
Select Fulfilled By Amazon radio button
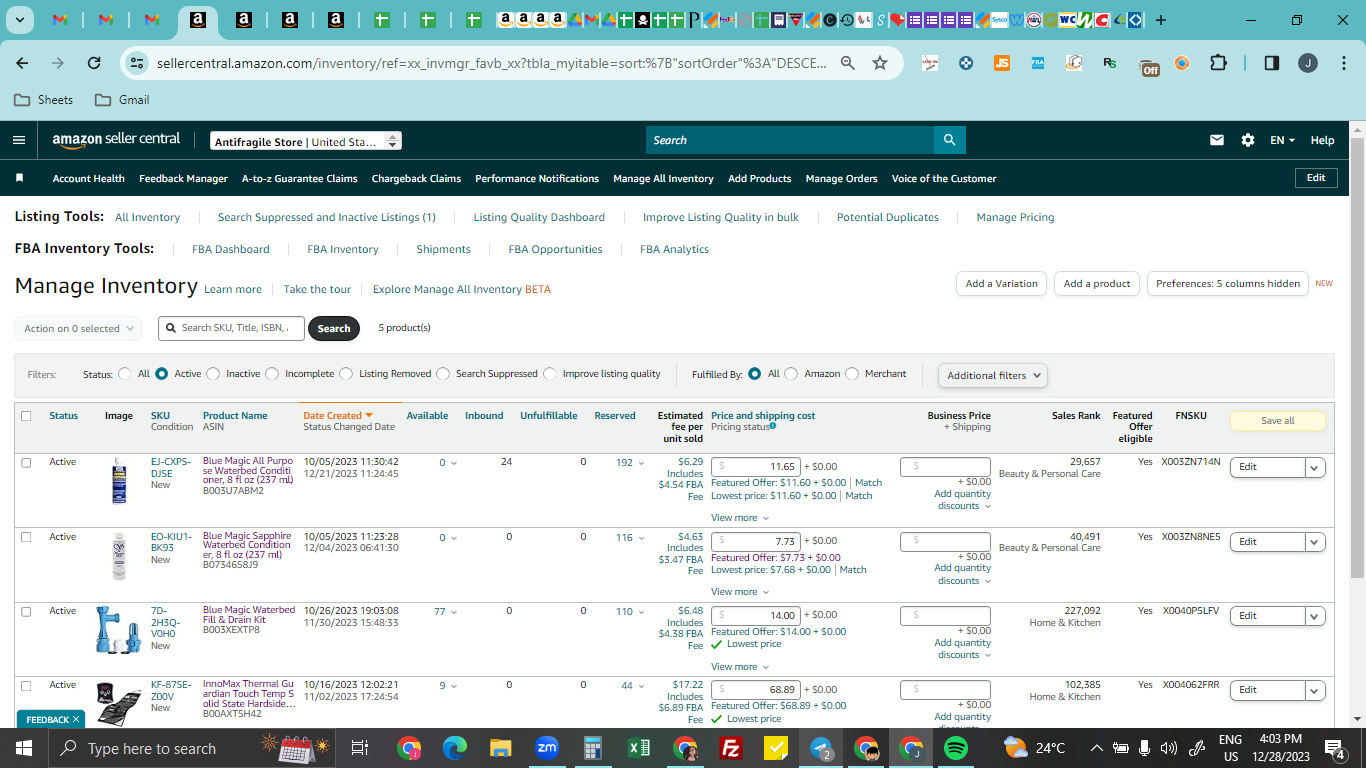791,374
